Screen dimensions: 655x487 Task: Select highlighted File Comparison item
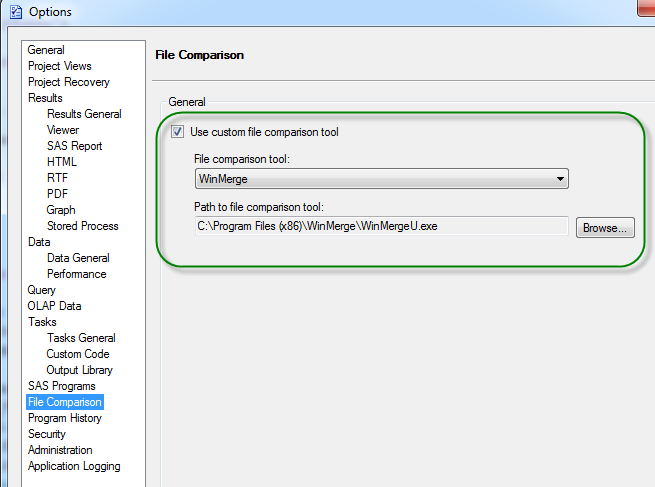65,402
